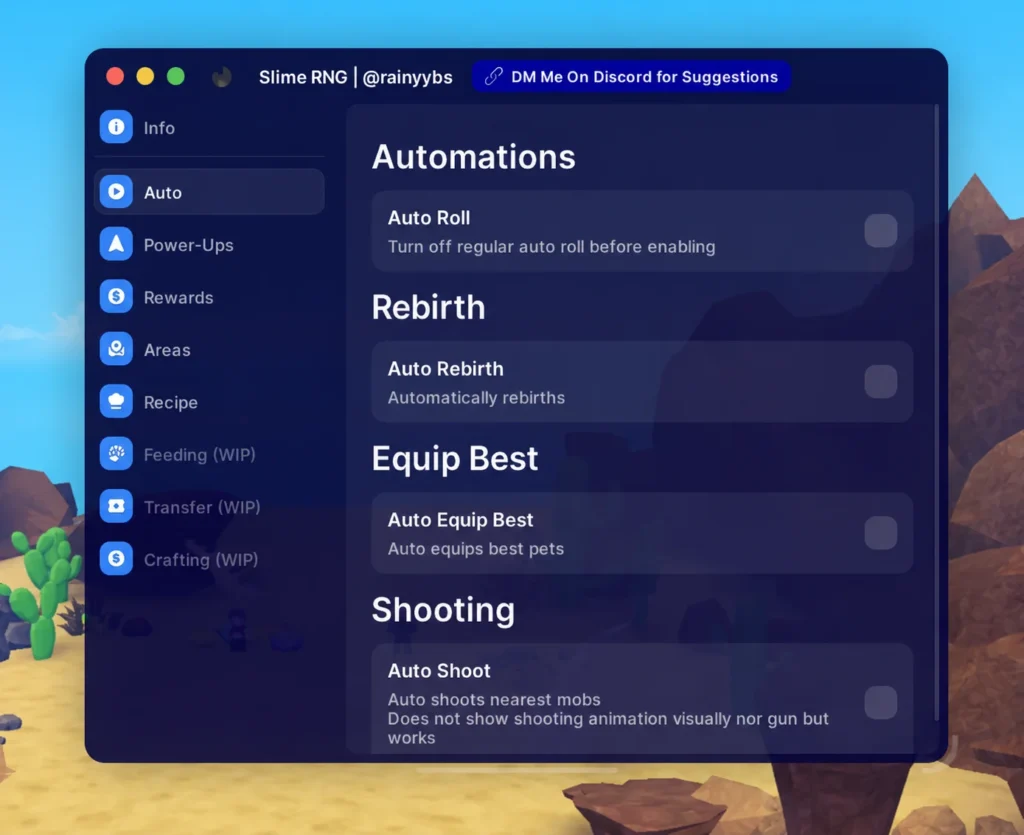
Task: Click the Crafting (WIP) coin icon
Action: pos(116,558)
